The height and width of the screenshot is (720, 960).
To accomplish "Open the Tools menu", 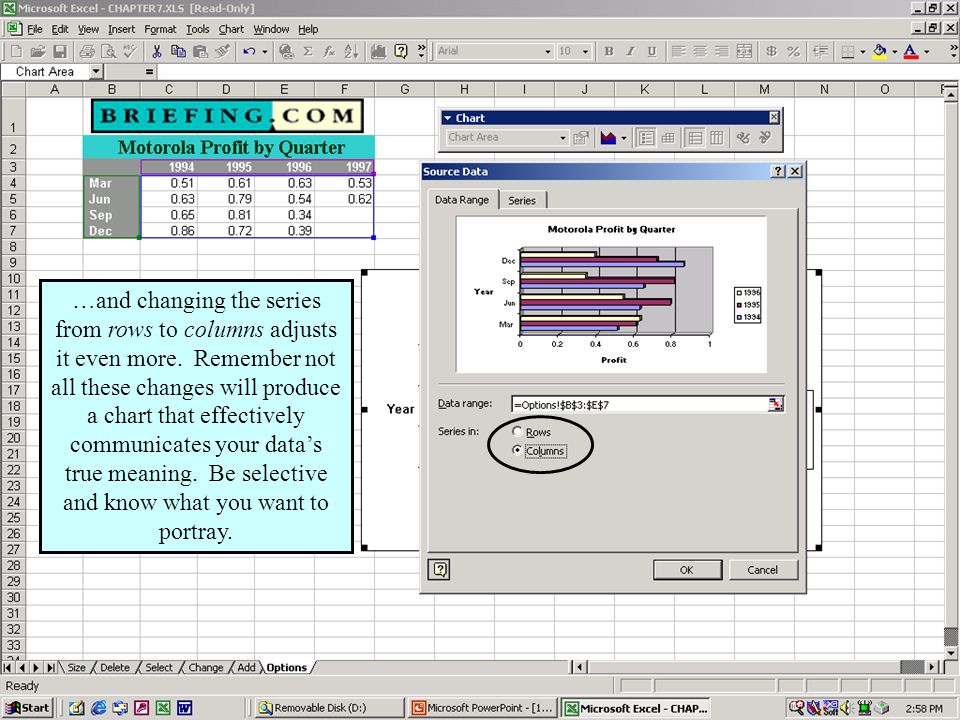I will tap(197, 29).
